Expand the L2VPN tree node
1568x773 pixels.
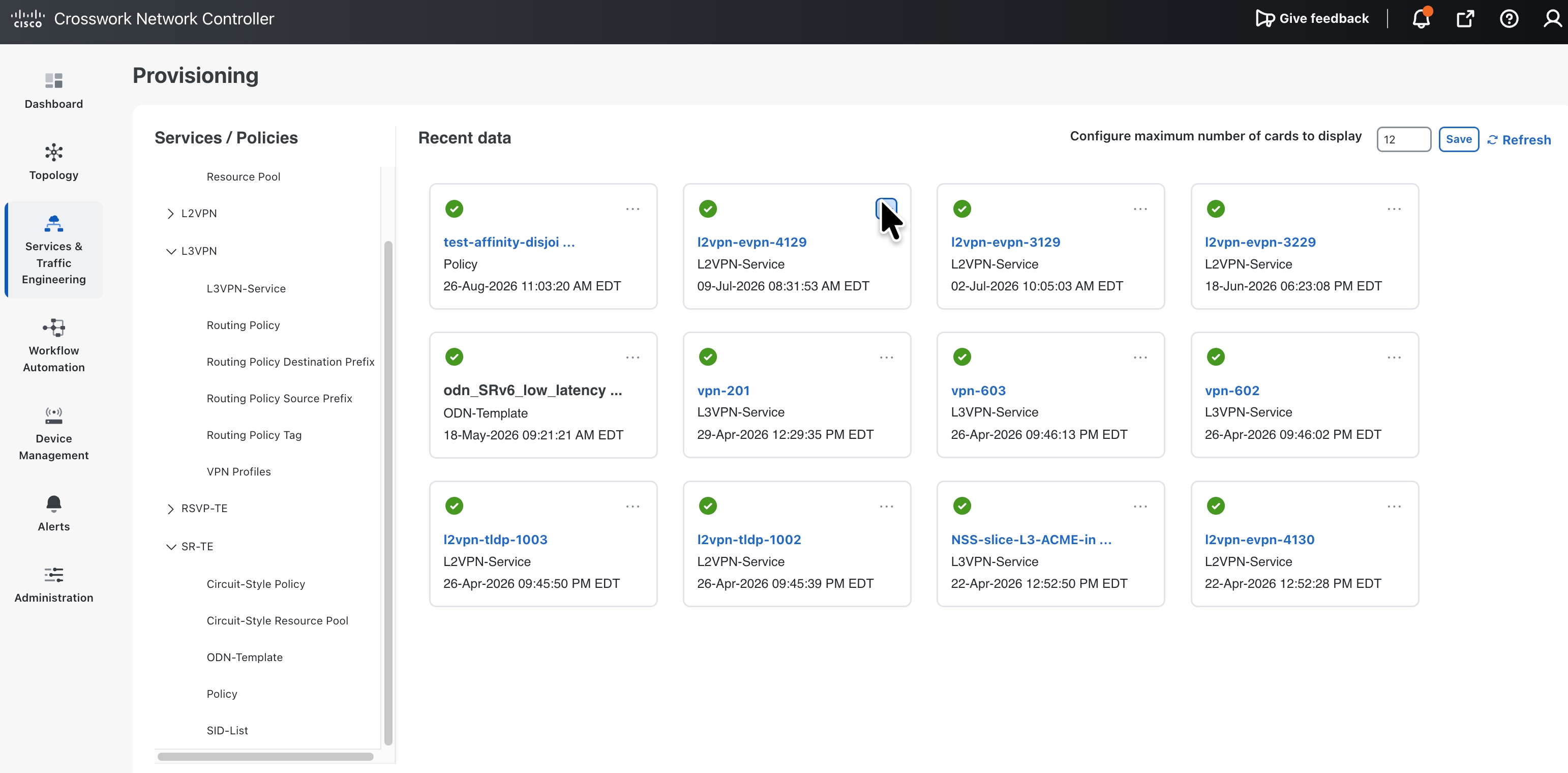coord(170,214)
